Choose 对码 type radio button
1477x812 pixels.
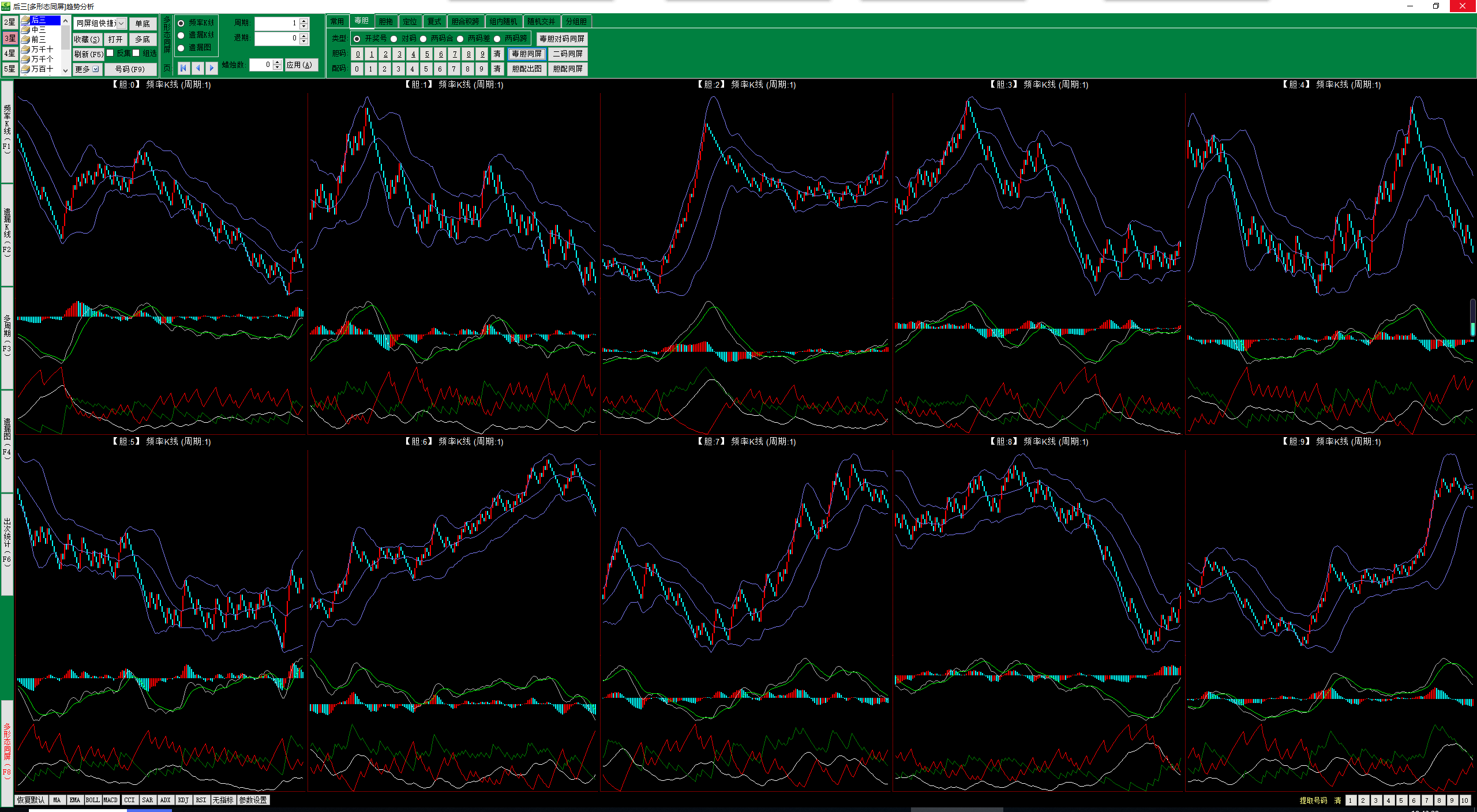coord(394,39)
